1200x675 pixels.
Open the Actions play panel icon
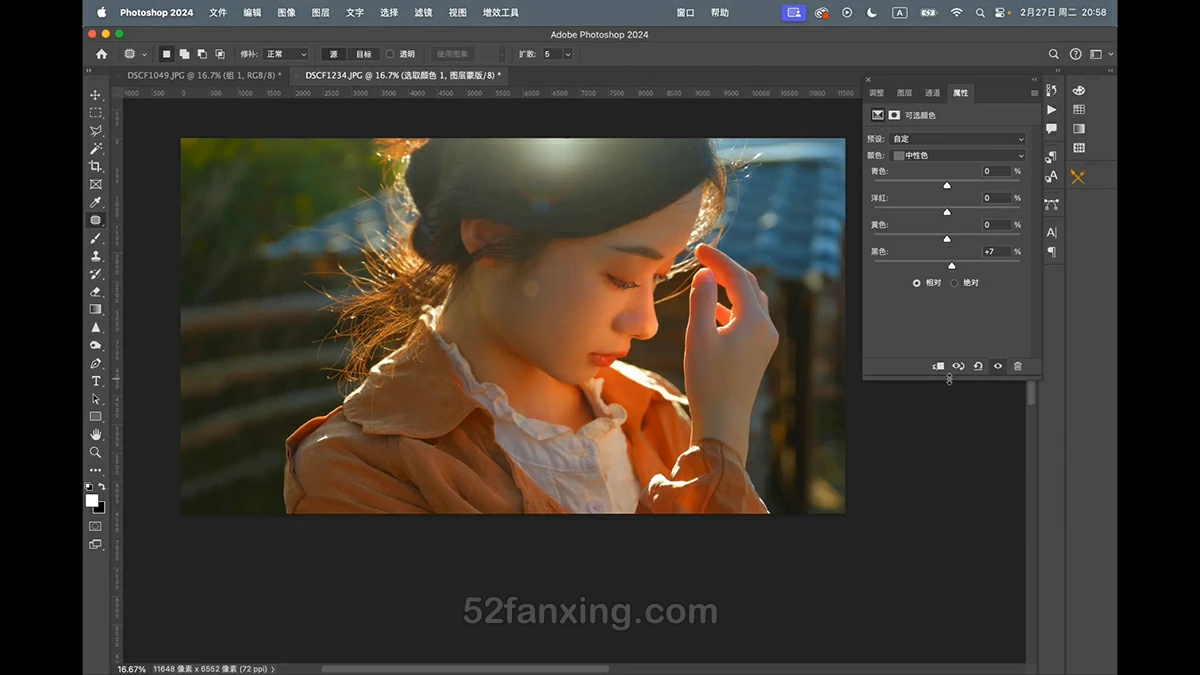point(1051,109)
